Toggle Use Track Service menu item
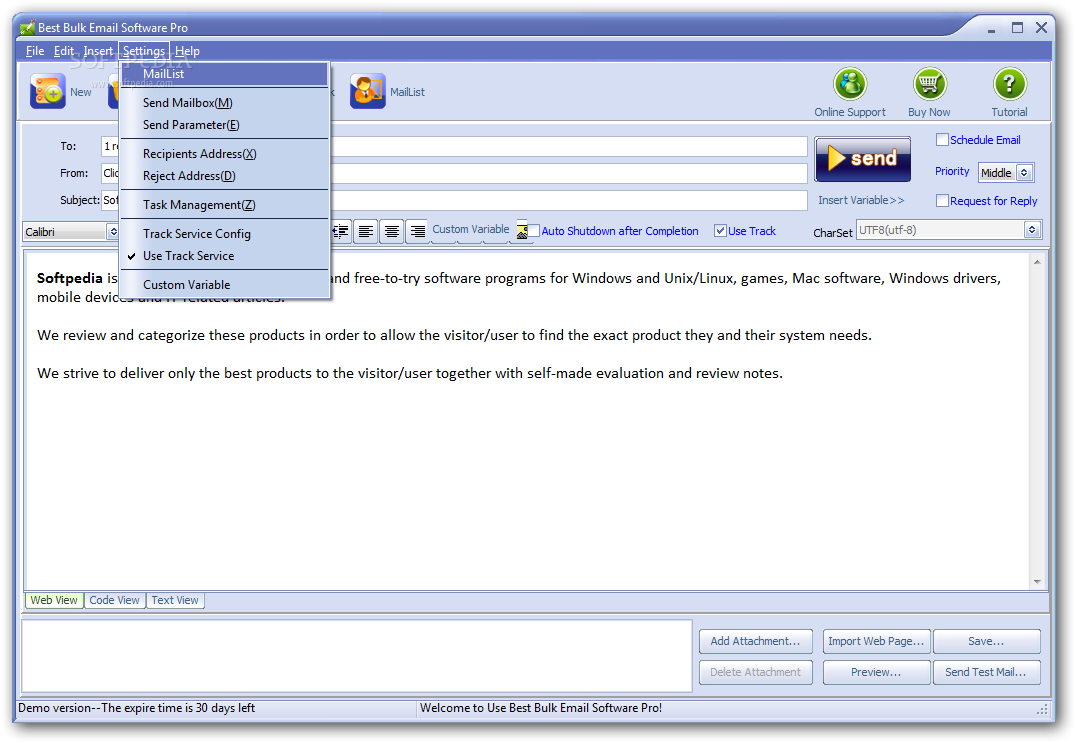The width and height of the screenshot is (1076, 743). point(225,256)
